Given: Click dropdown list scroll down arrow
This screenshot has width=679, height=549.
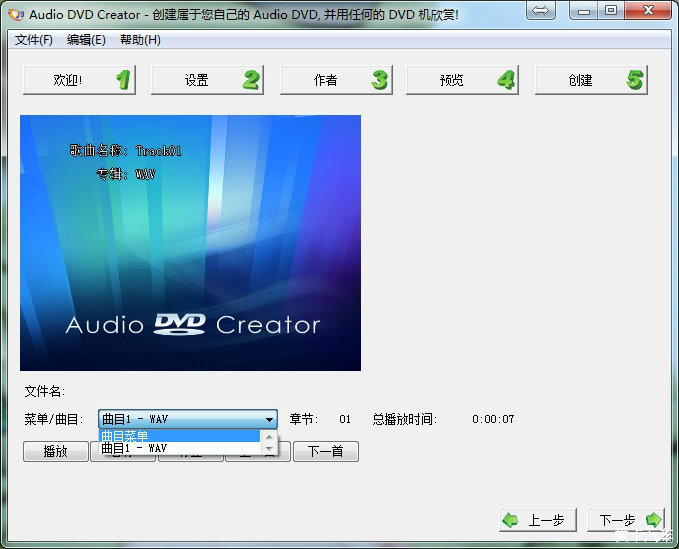Looking at the screenshot, I should (270, 449).
